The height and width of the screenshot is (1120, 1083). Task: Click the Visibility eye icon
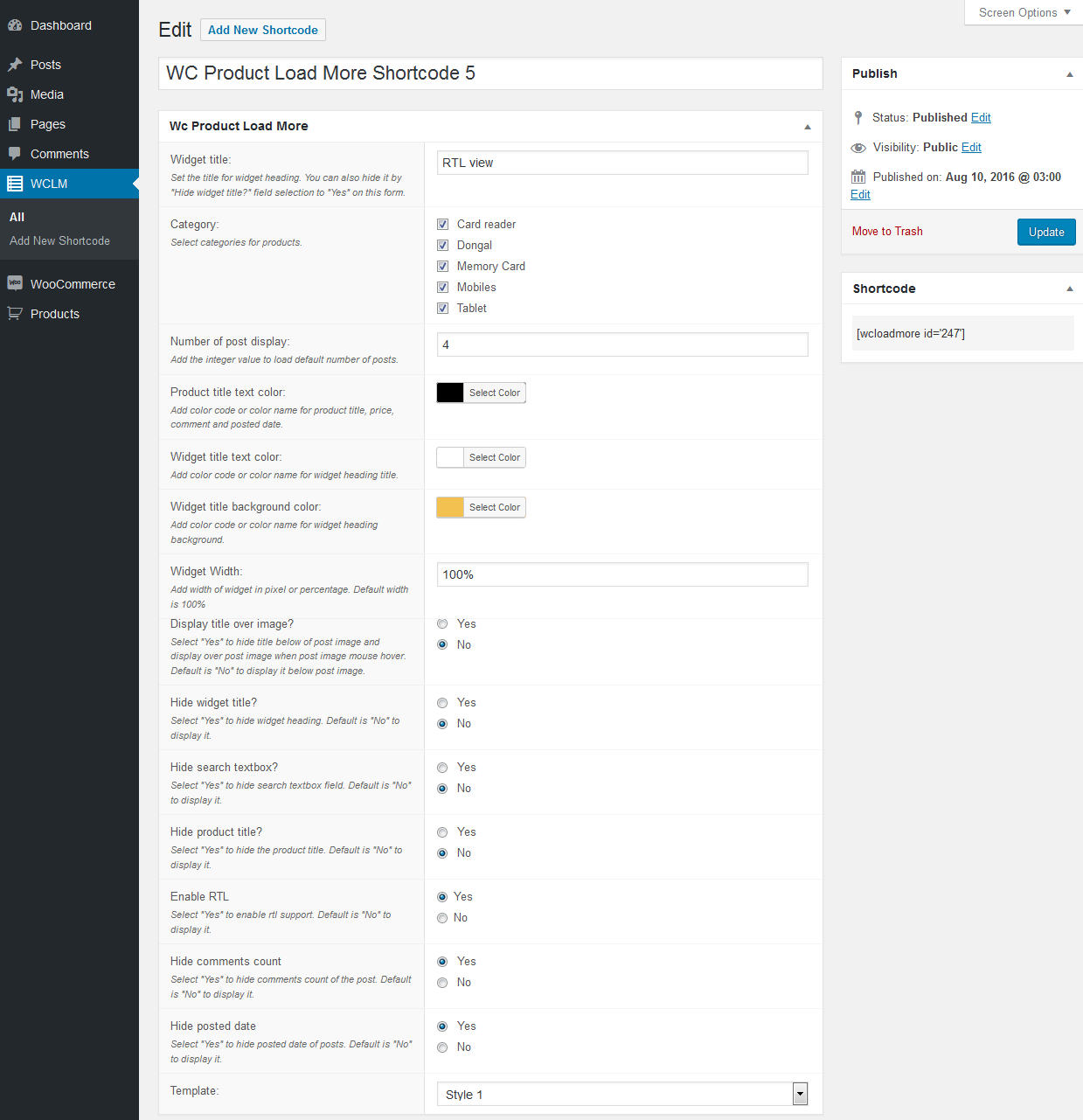coord(858,148)
